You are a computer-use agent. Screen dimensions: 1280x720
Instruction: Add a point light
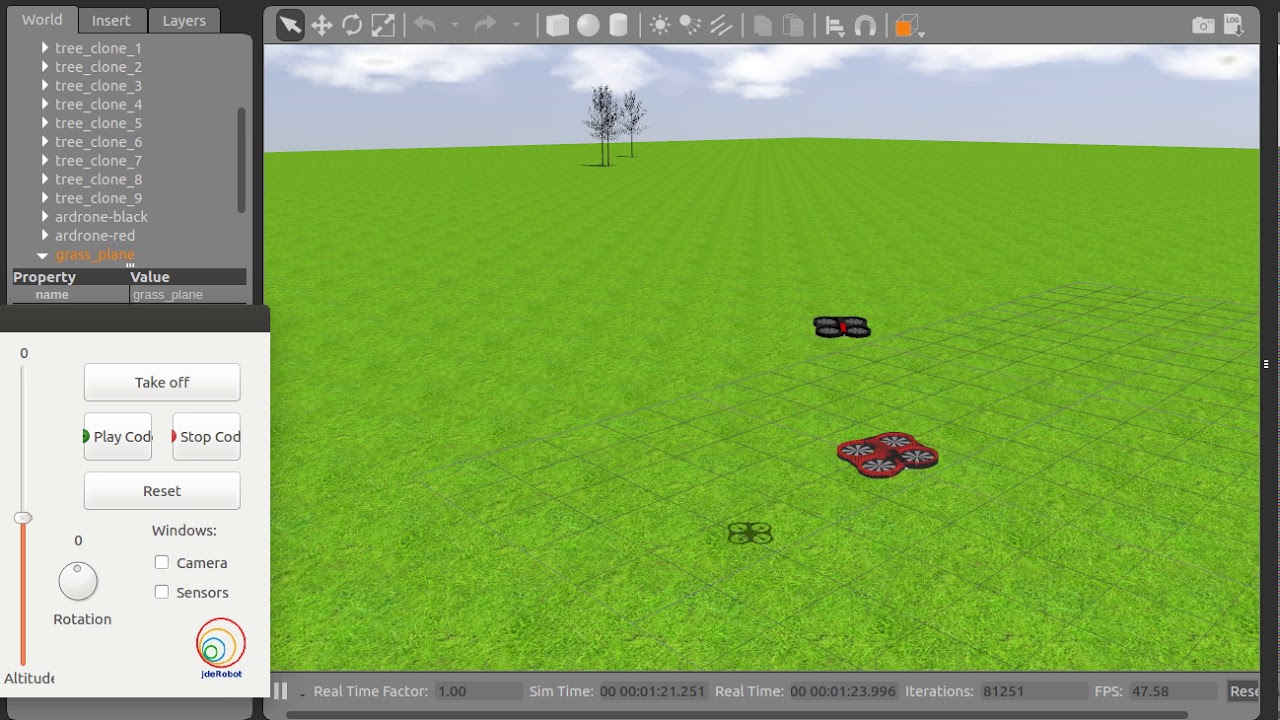[660, 26]
